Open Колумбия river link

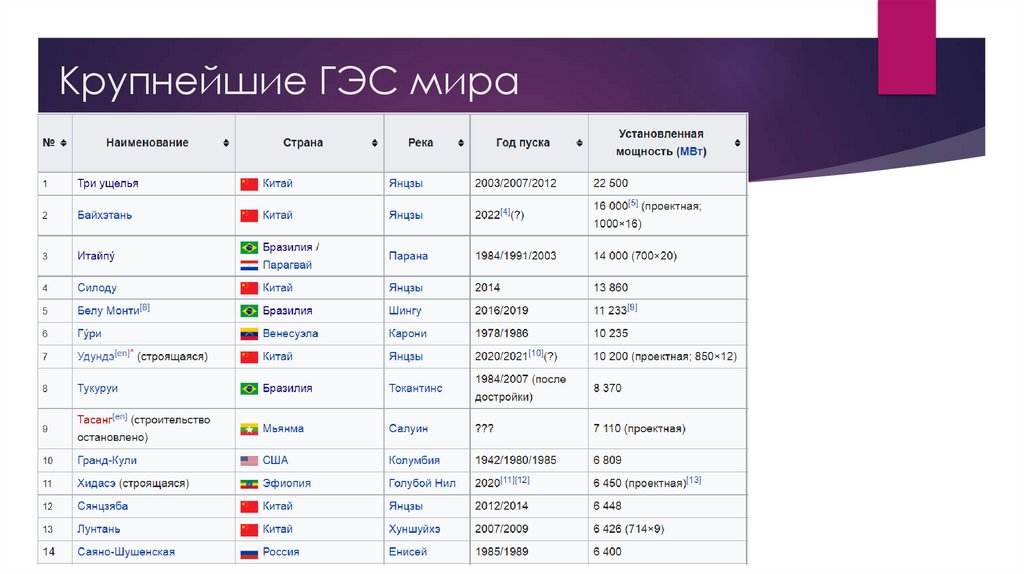(414, 460)
